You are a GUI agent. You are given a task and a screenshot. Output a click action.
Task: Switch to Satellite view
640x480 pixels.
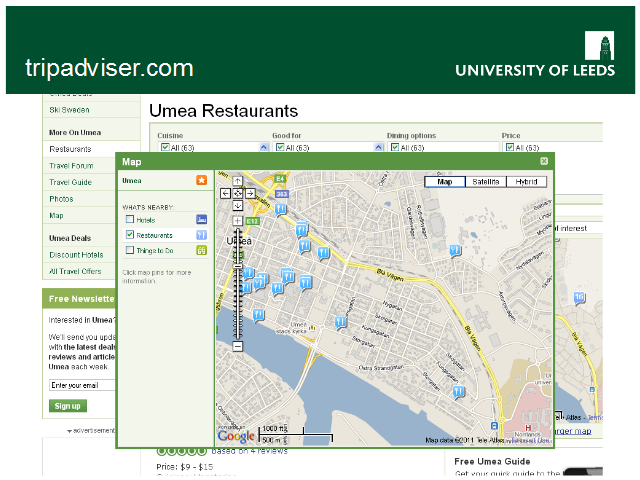(x=486, y=182)
